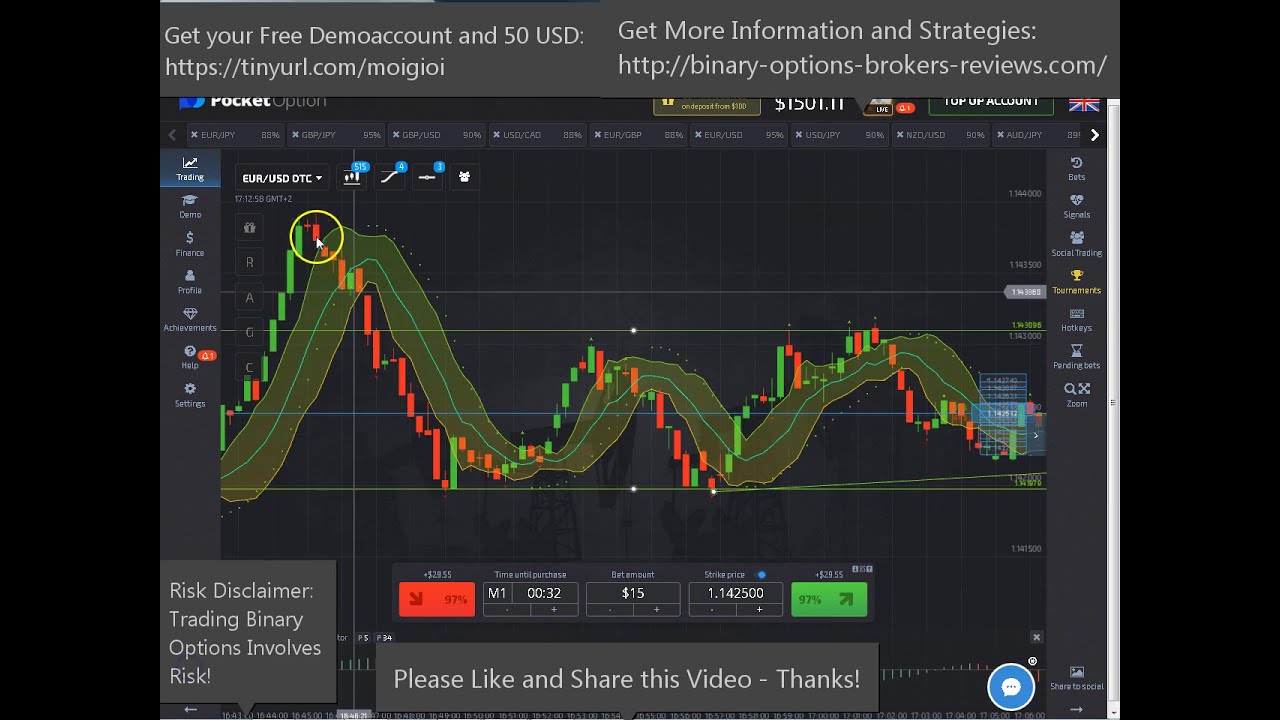Open the Tournaments panel
This screenshot has width=1280, height=720.
tap(1076, 282)
